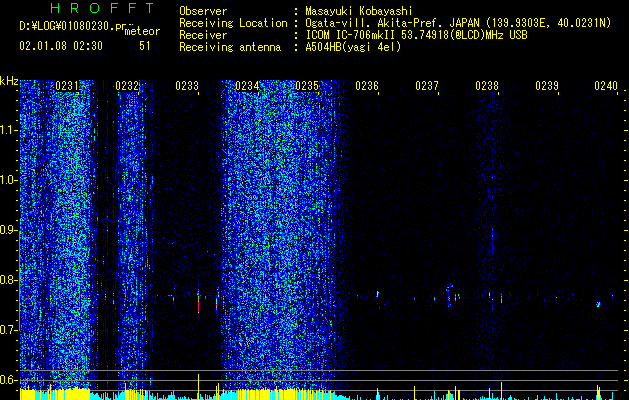Click the ICOM IC-706mkII receiver text
The width and height of the screenshot is (629, 400).
pyautogui.click(x=416, y=35)
